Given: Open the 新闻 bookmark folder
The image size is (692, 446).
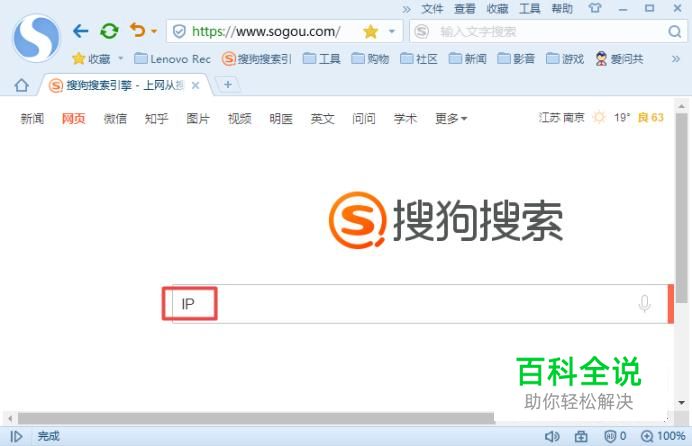Looking at the screenshot, I should coord(468,59).
